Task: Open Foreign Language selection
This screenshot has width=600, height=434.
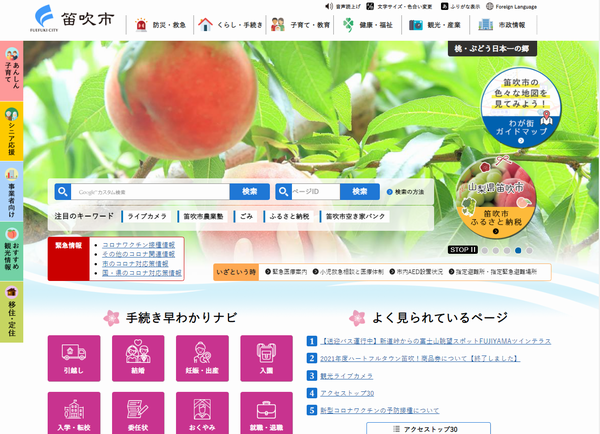Action: tap(511, 7)
